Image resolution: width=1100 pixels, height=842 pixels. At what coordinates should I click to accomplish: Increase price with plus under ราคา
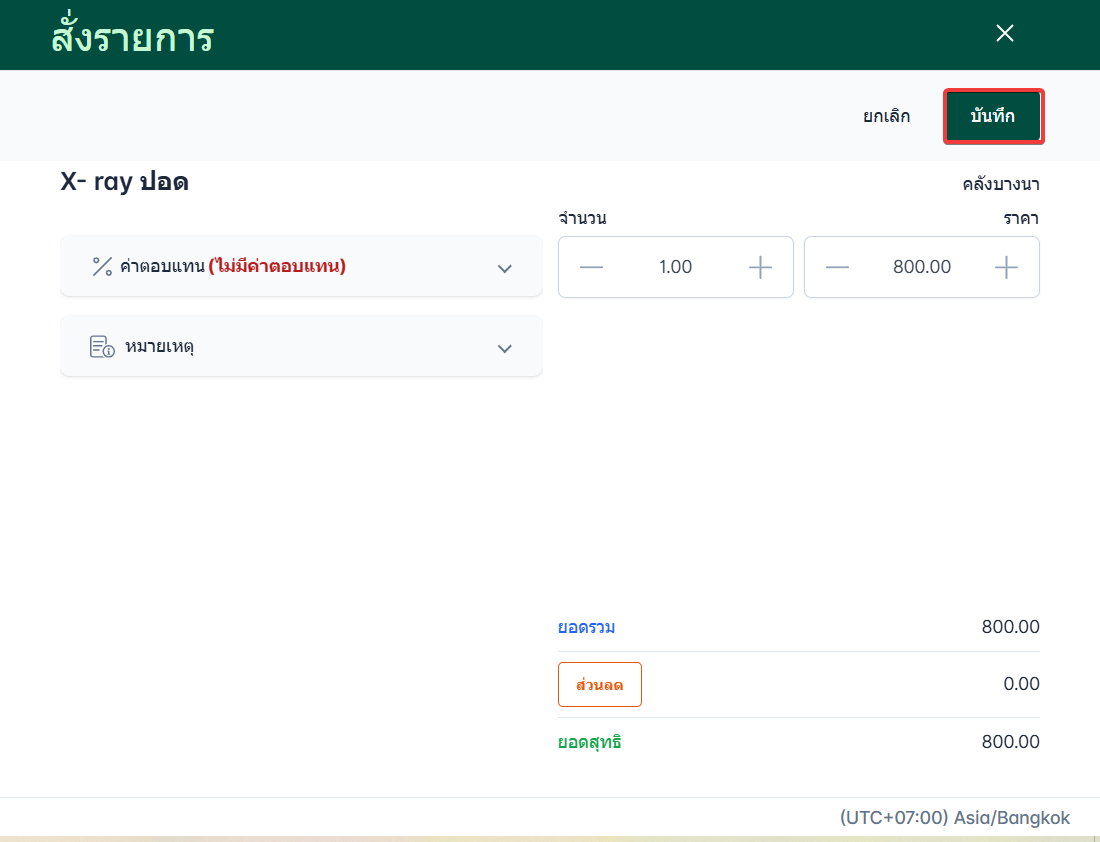tap(1006, 267)
